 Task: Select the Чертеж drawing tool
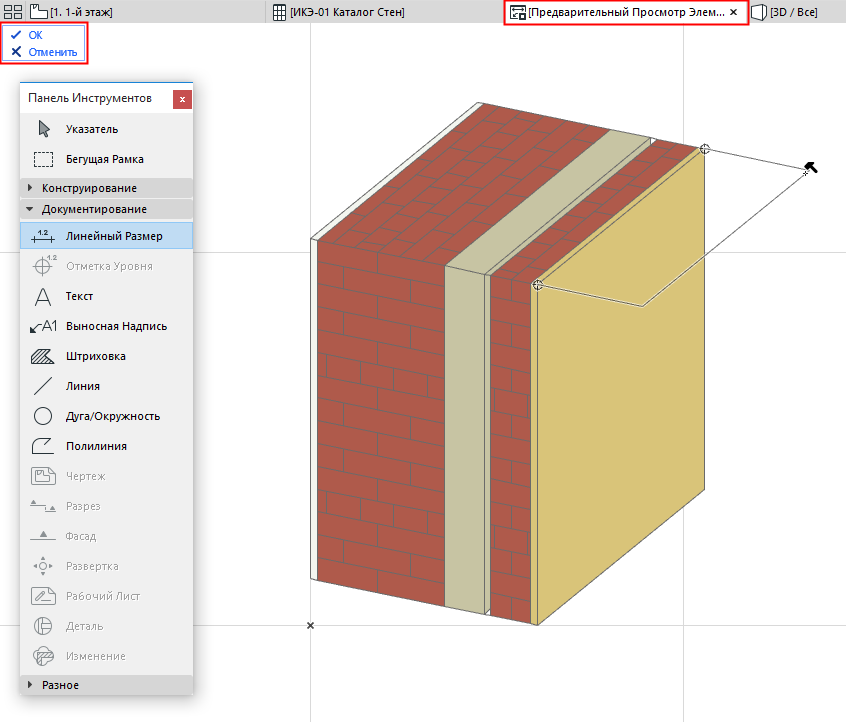click(x=106, y=476)
